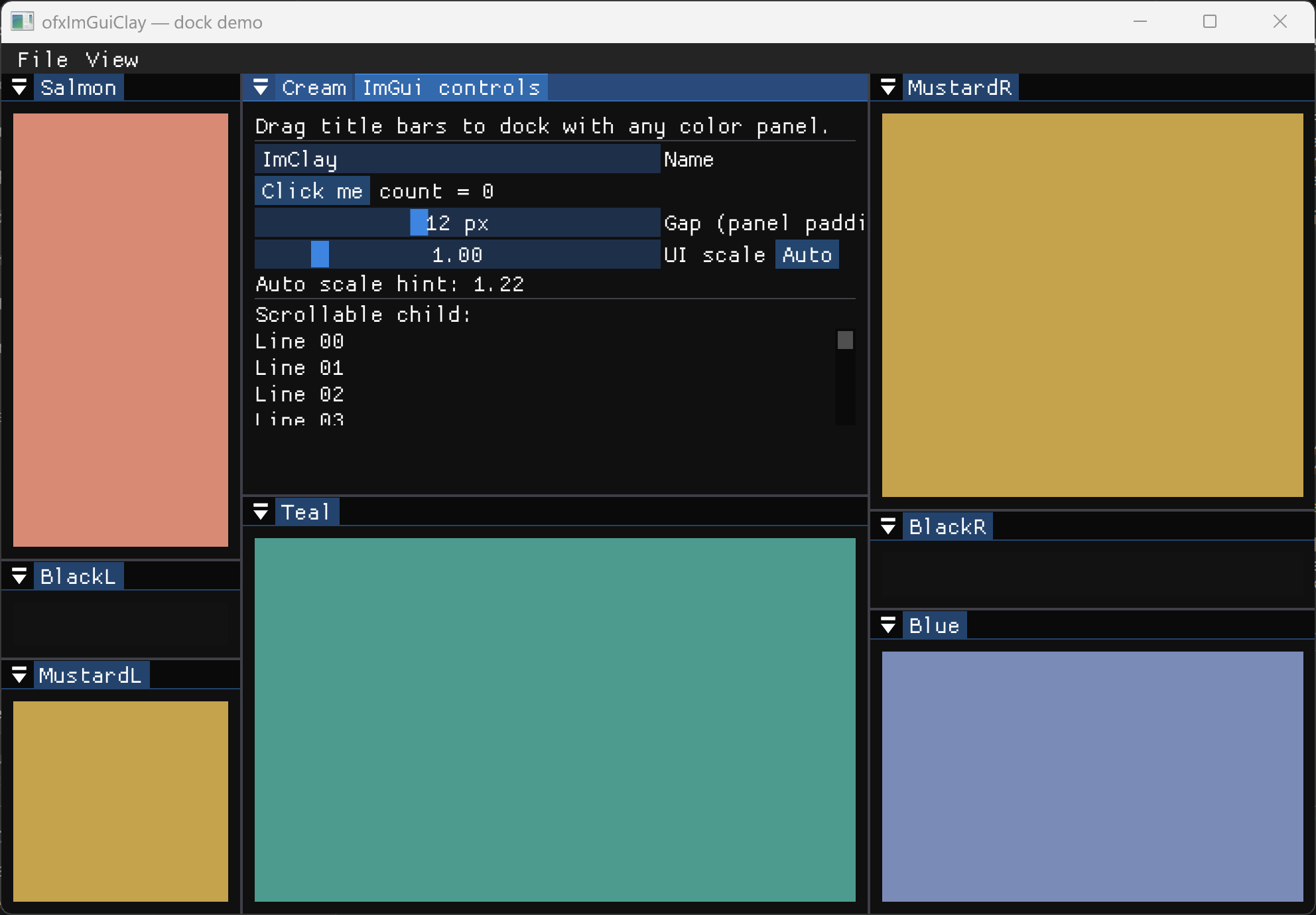Click the 'Click me' button
Viewport: 1316px width, 915px height.
(x=312, y=191)
